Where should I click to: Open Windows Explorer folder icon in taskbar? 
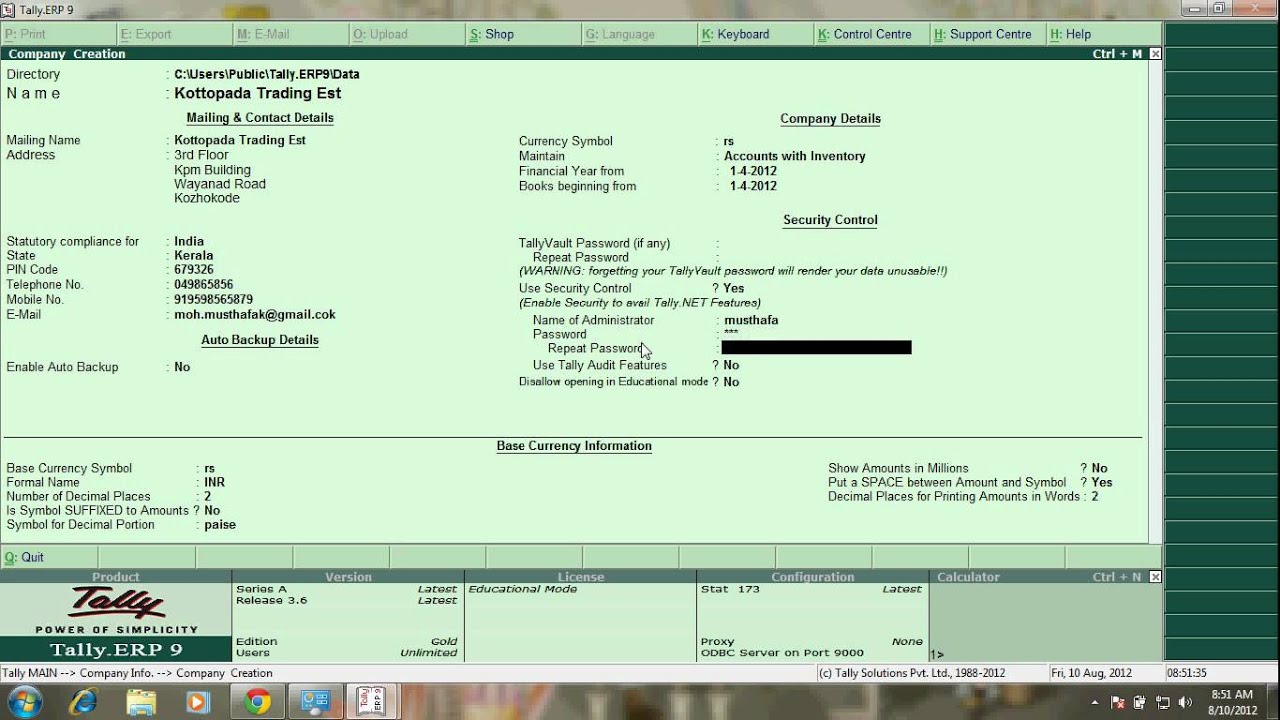click(x=141, y=702)
